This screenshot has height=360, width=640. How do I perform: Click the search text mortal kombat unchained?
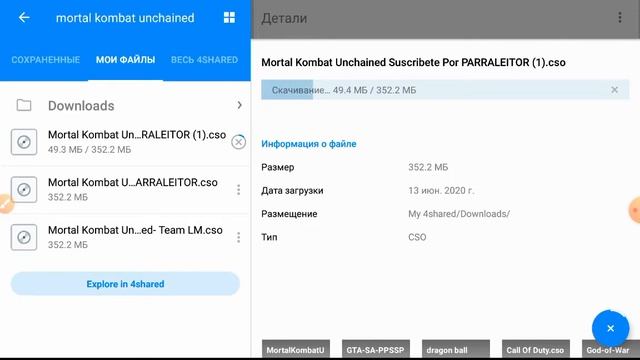[x=125, y=18]
